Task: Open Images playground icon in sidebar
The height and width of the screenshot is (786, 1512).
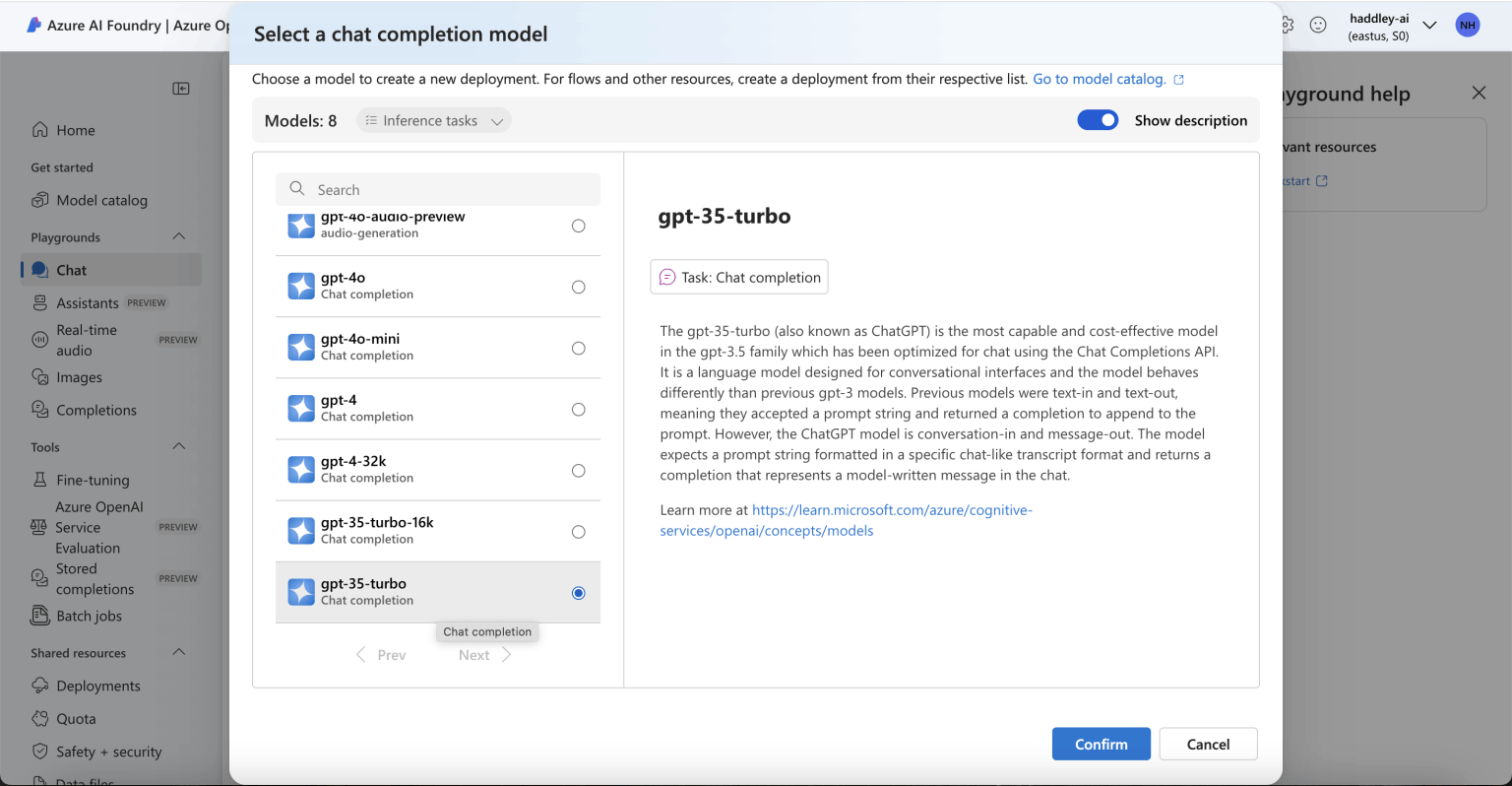Action: coord(40,377)
